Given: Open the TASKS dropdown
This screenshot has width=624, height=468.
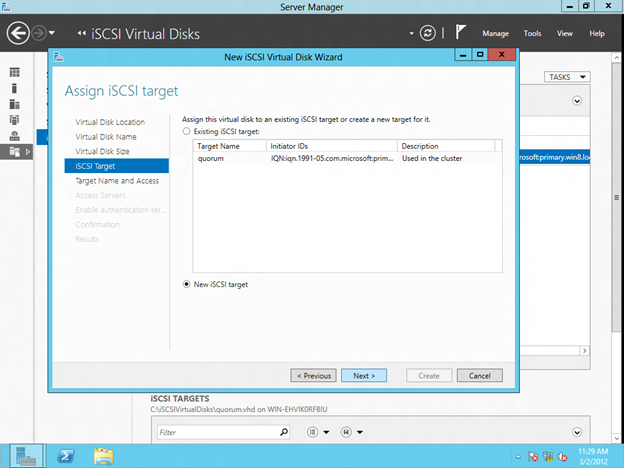Looking at the screenshot, I should point(567,77).
